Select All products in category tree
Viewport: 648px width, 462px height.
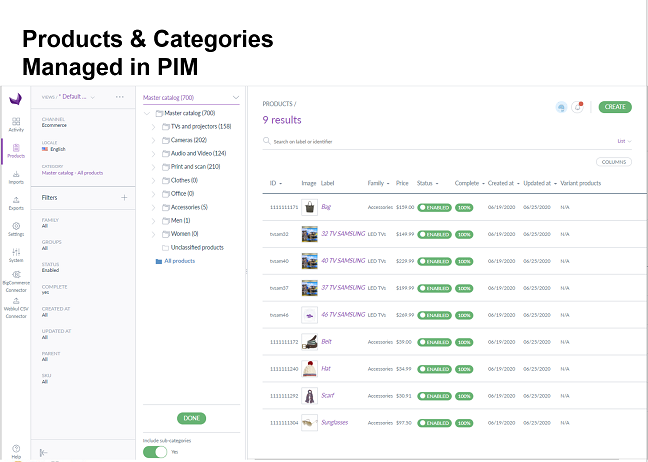[179, 260]
